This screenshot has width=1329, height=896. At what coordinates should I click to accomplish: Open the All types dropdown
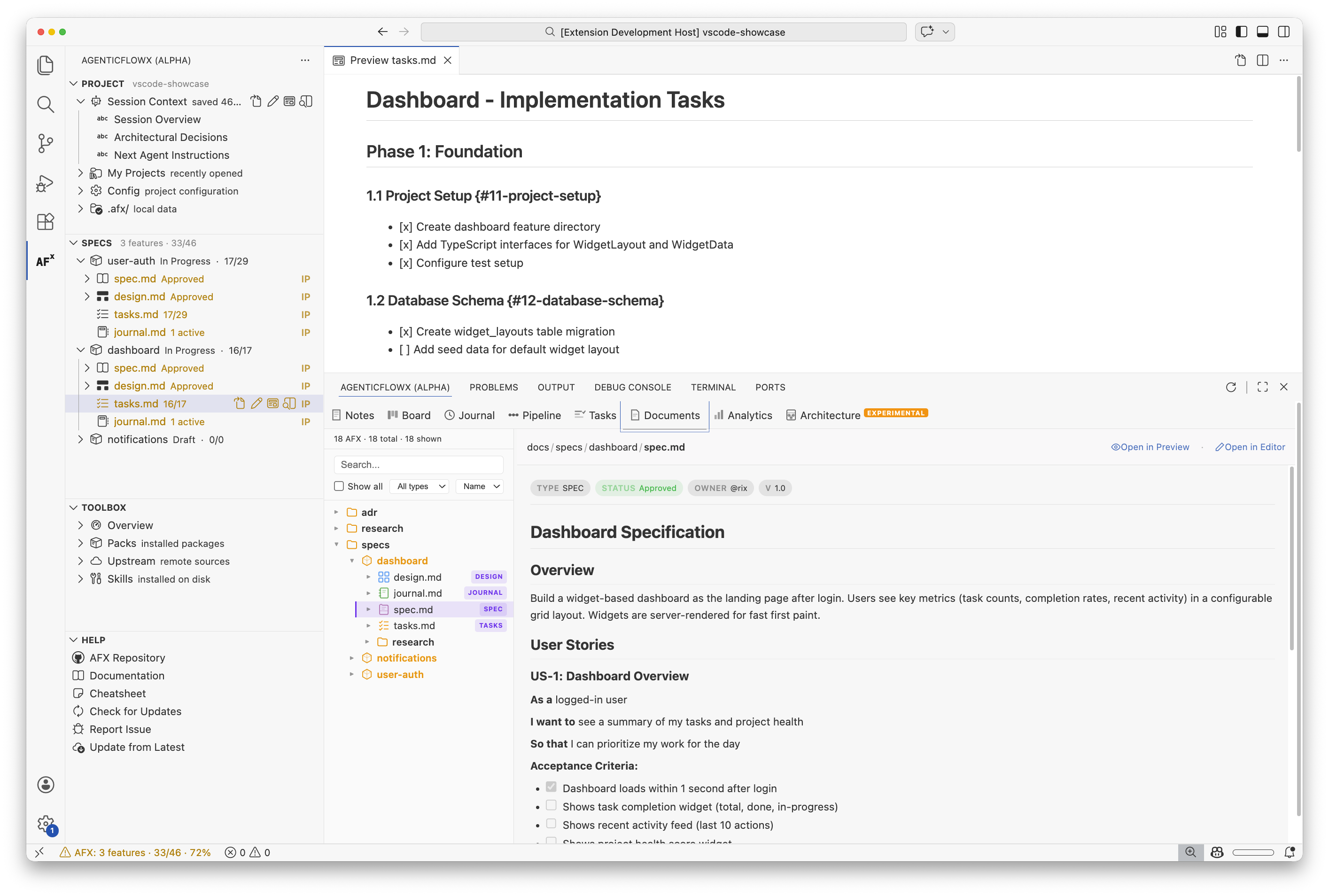point(419,486)
